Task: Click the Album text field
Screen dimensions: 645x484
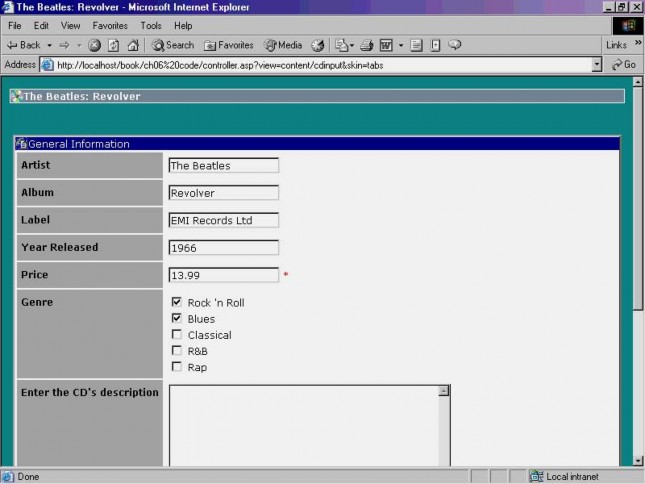Action: click(x=223, y=193)
